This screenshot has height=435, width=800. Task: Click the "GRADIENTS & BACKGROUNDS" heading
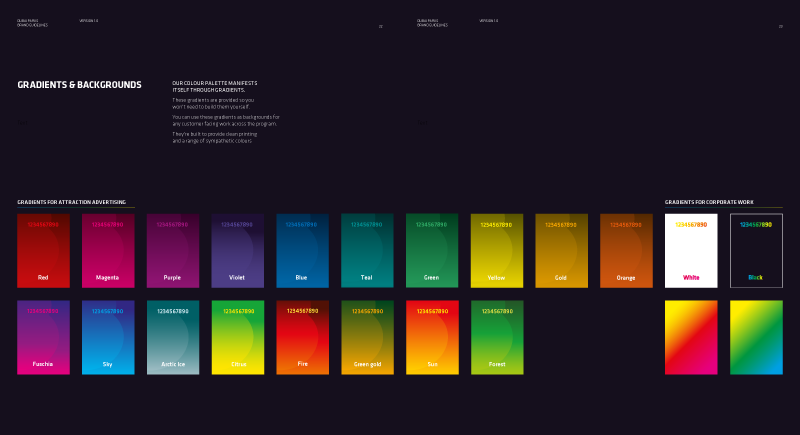80,85
